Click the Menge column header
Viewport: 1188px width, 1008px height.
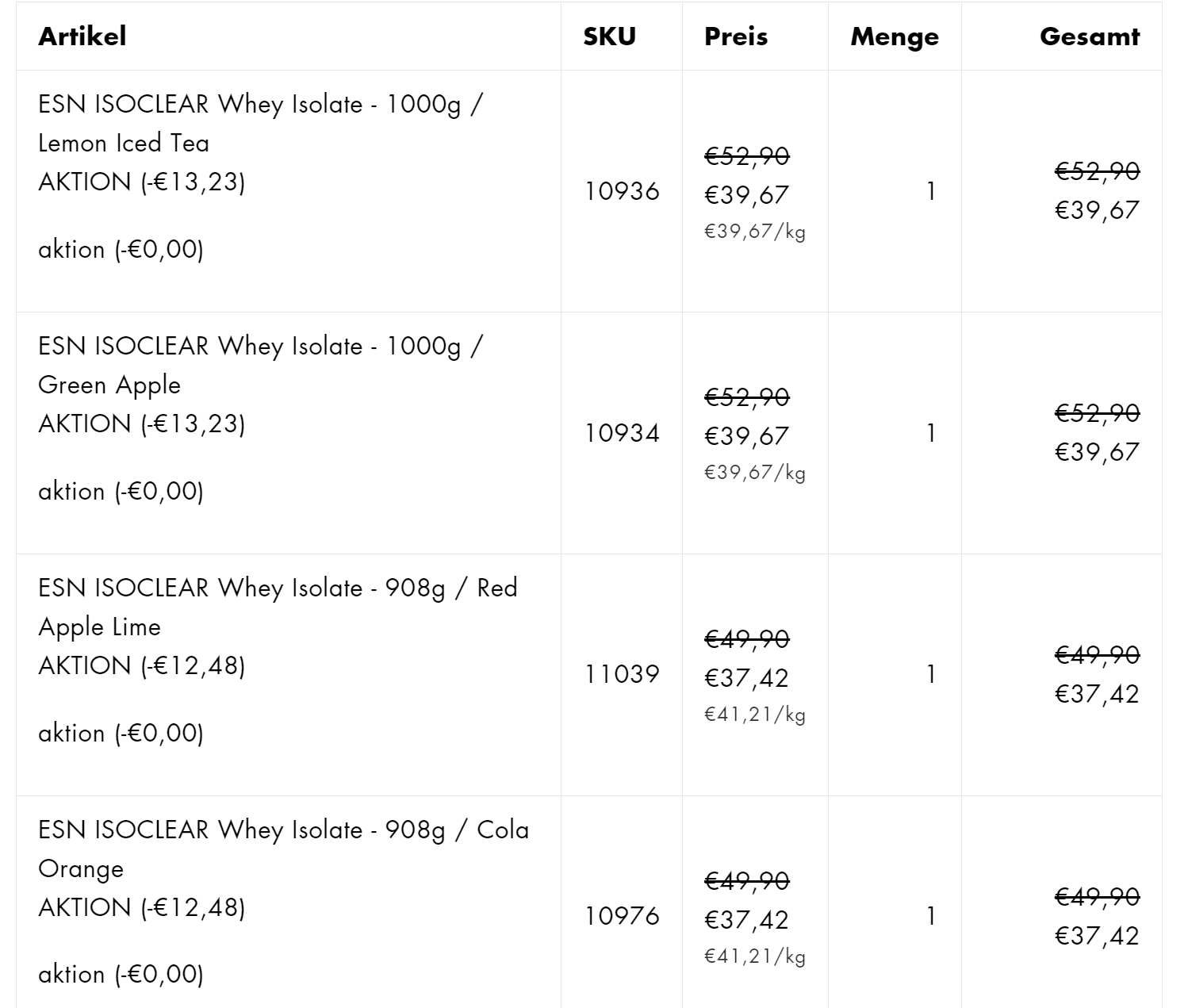coord(895,36)
